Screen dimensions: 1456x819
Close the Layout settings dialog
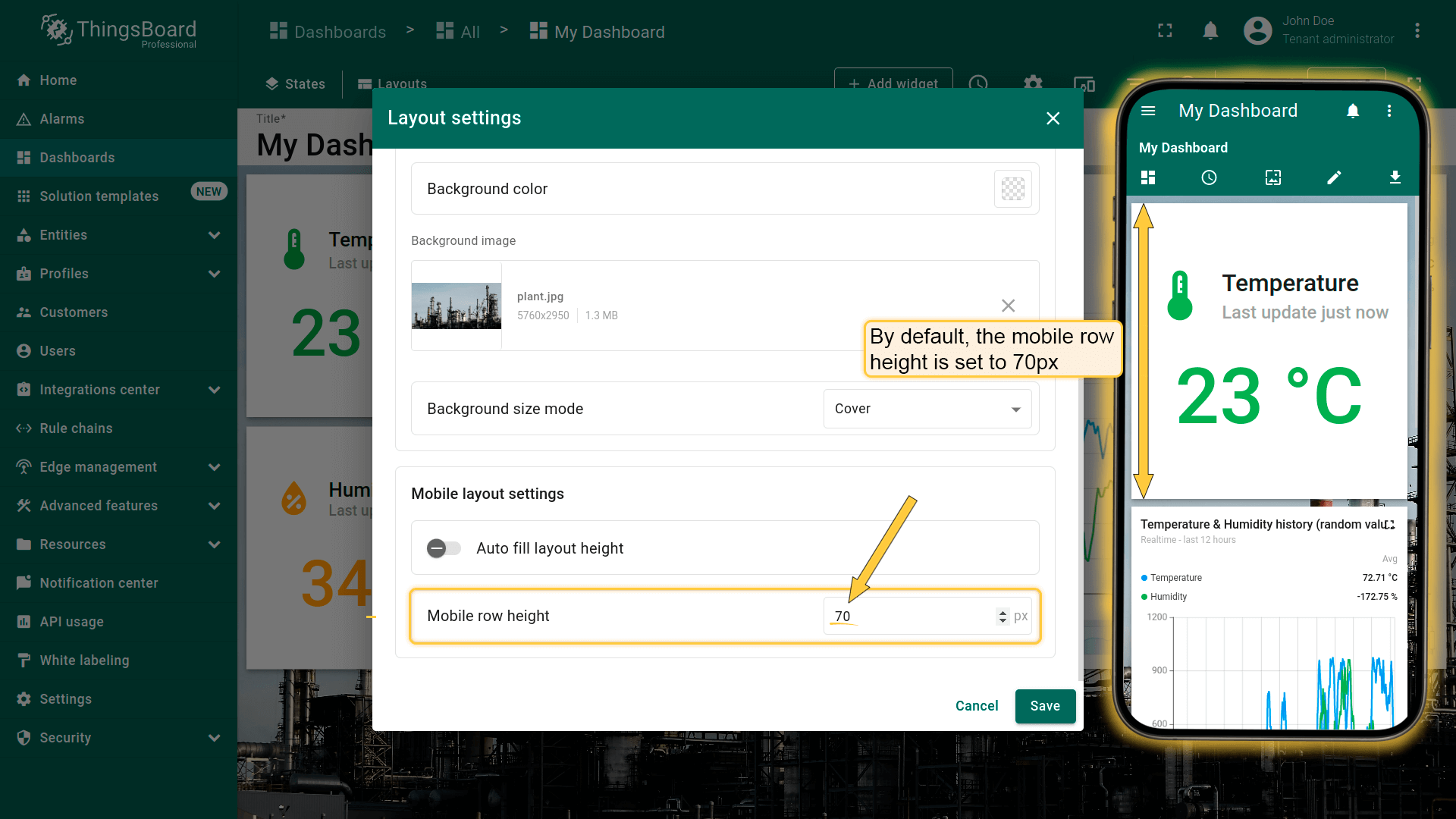click(x=1053, y=118)
